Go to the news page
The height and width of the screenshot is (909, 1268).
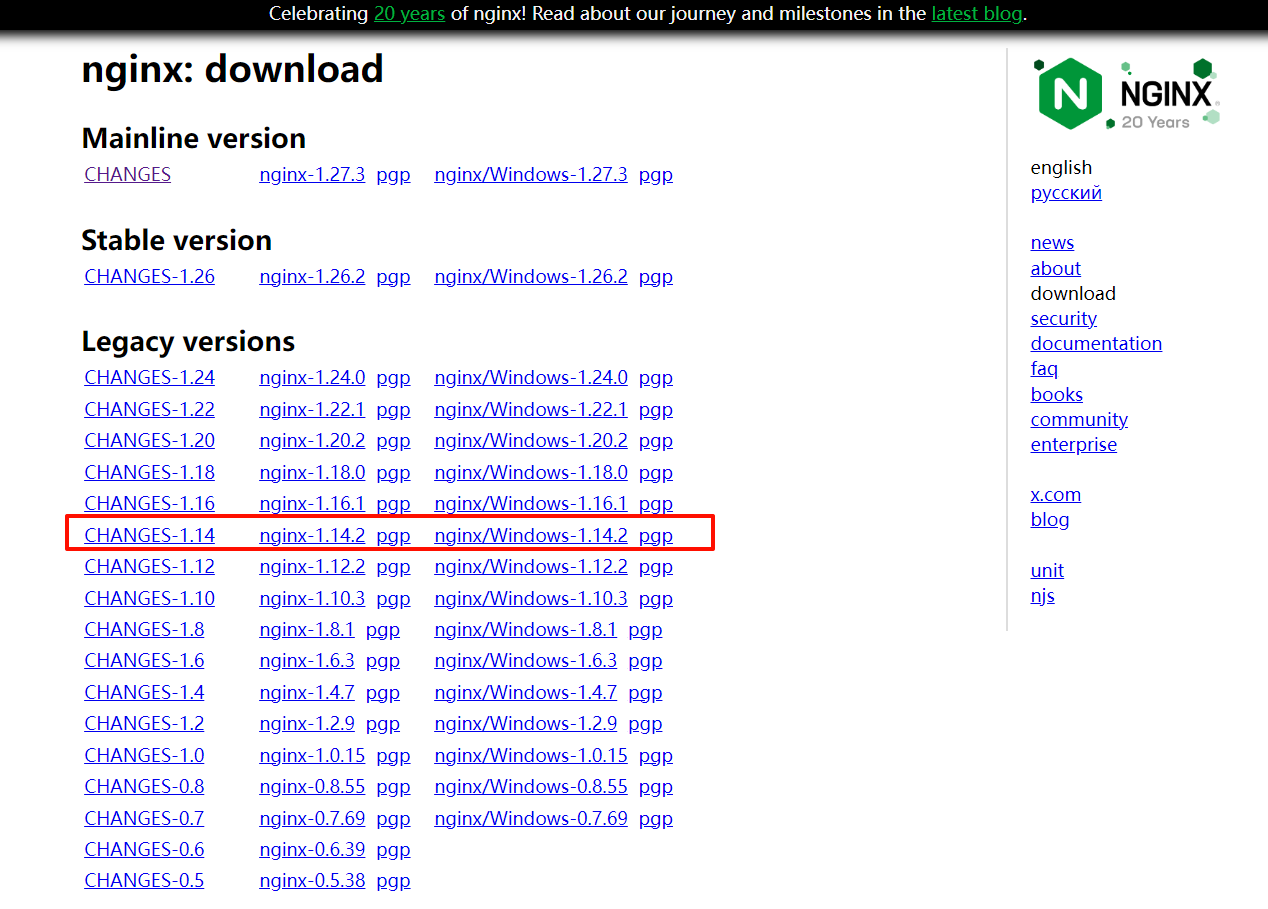point(1052,242)
